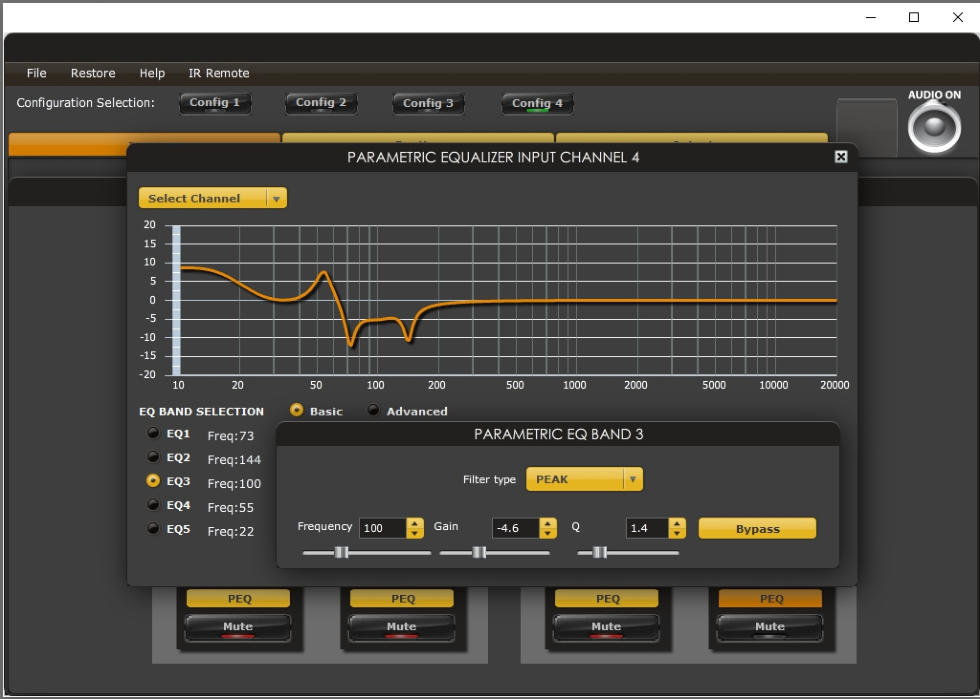Screen dimensions: 980x699
Task: Click the Bypass button
Action: [757, 528]
